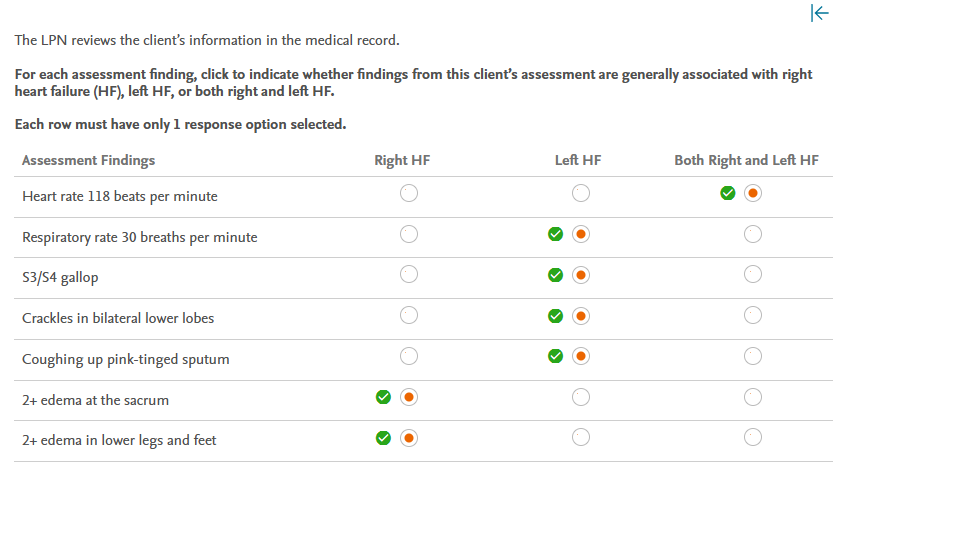Image resolution: width=960 pixels, height=538 pixels.
Task: Select Right HF for Heart rate 118
Action: coord(408,194)
